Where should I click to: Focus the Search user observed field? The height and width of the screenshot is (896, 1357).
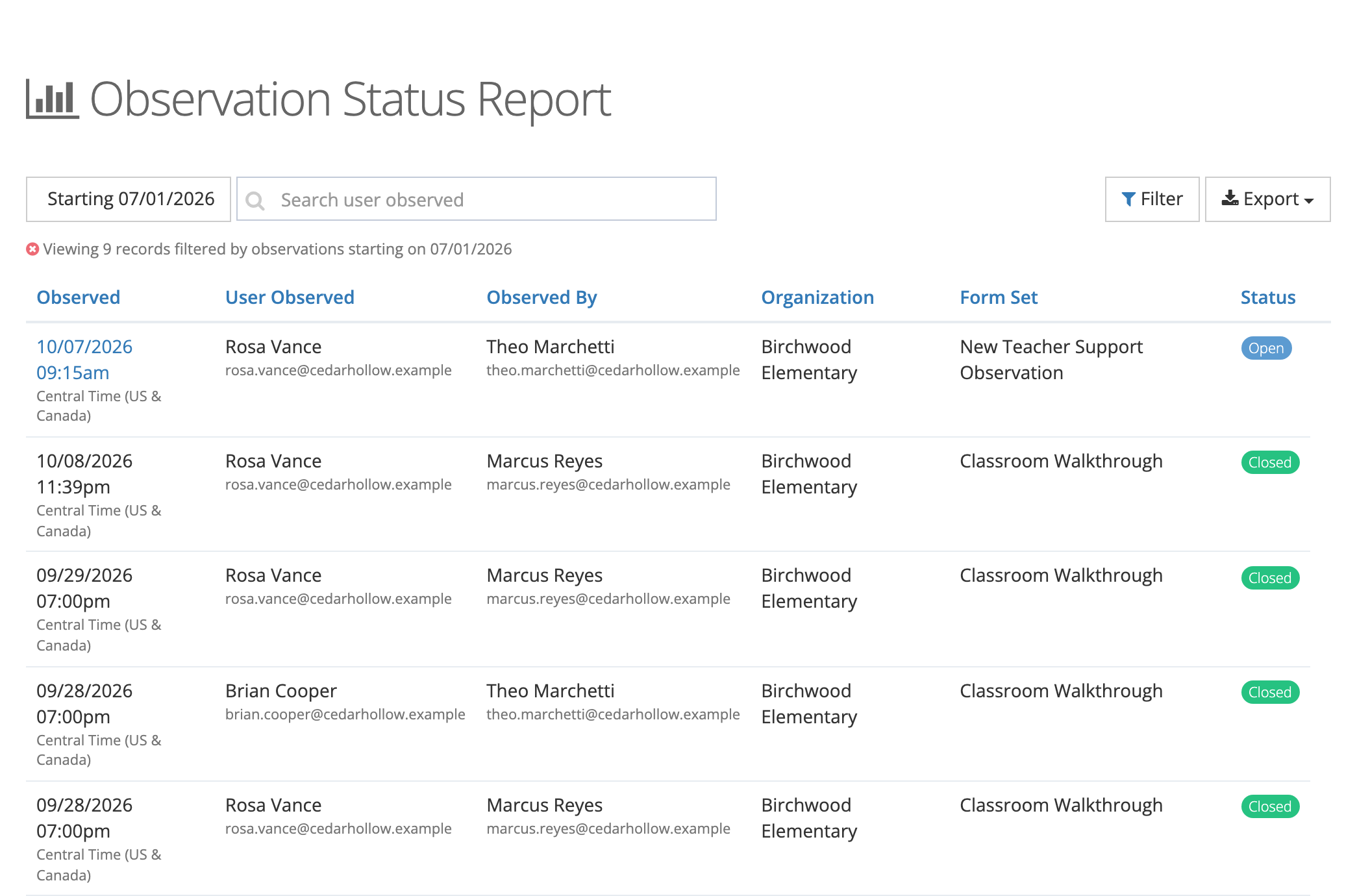477,199
